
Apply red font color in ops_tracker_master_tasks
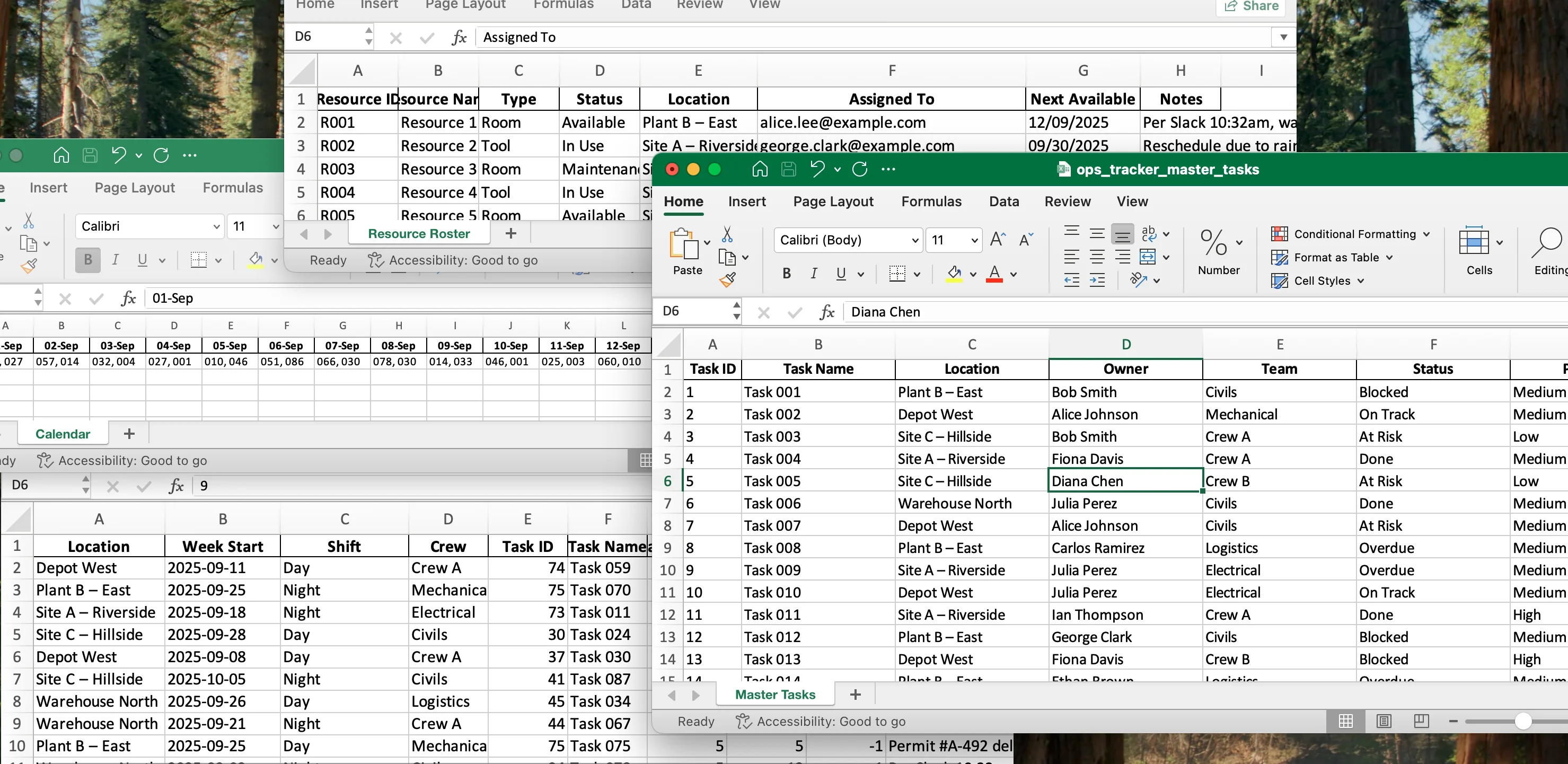coord(994,274)
